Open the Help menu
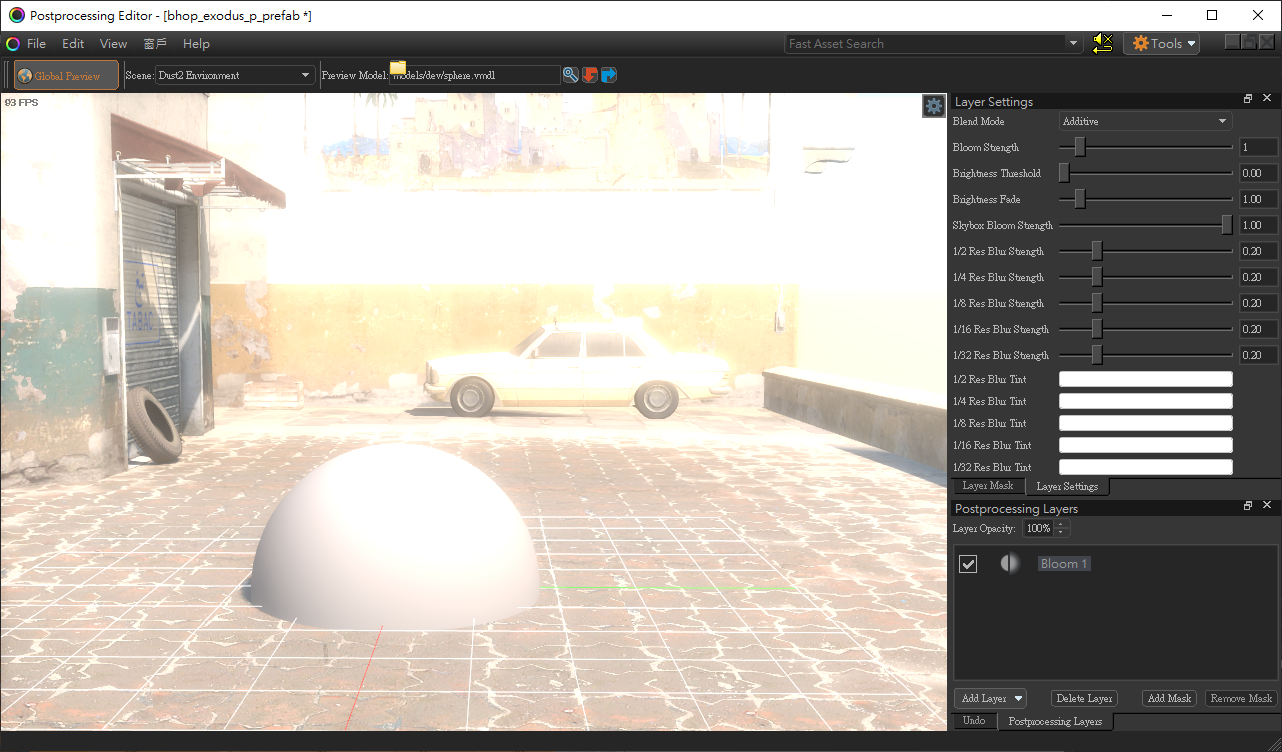Image resolution: width=1282 pixels, height=752 pixels. [197, 44]
